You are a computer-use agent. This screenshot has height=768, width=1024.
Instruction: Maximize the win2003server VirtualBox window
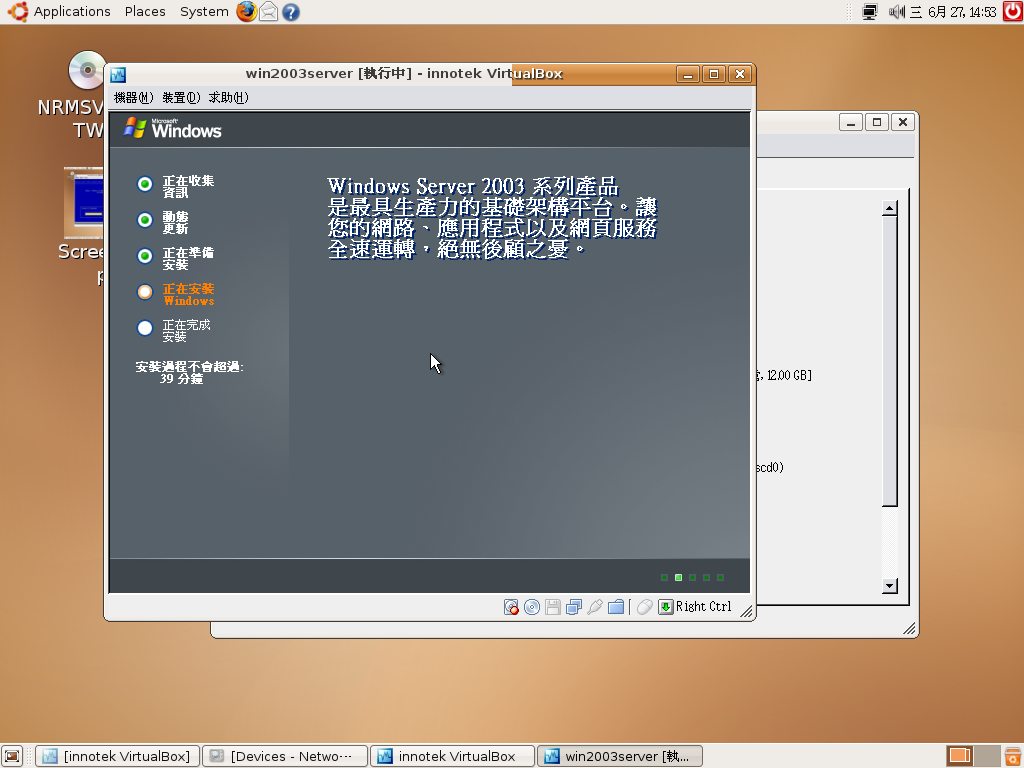[714, 74]
